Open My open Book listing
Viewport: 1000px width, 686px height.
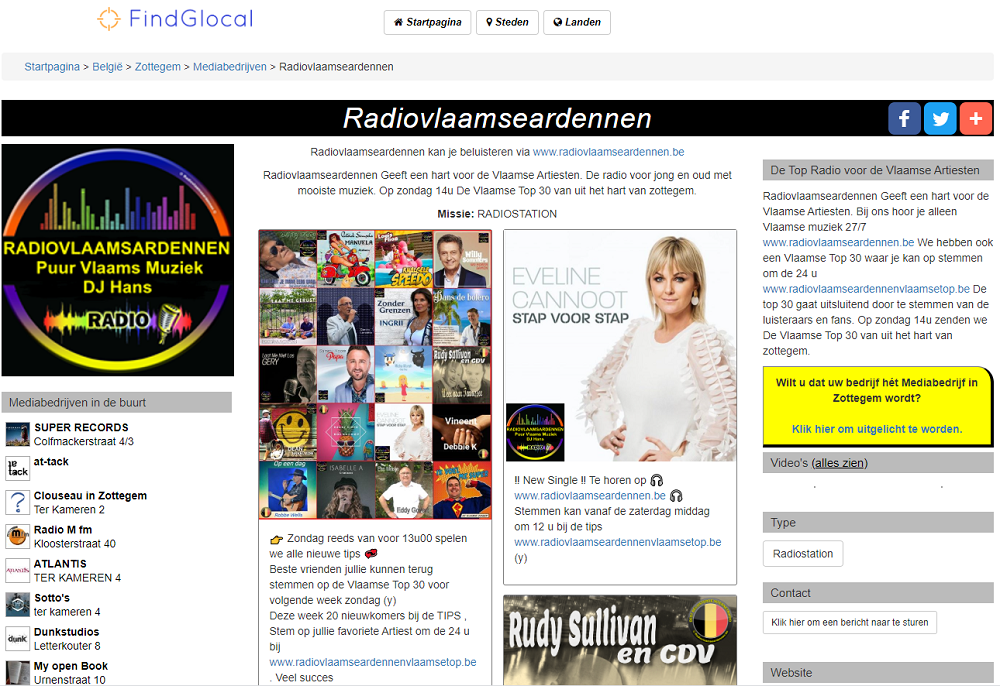[x=71, y=666]
